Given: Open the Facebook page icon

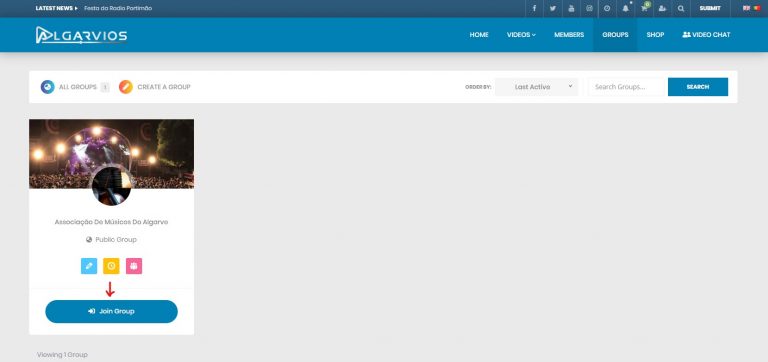Looking at the screenshot, I should 534,8.
